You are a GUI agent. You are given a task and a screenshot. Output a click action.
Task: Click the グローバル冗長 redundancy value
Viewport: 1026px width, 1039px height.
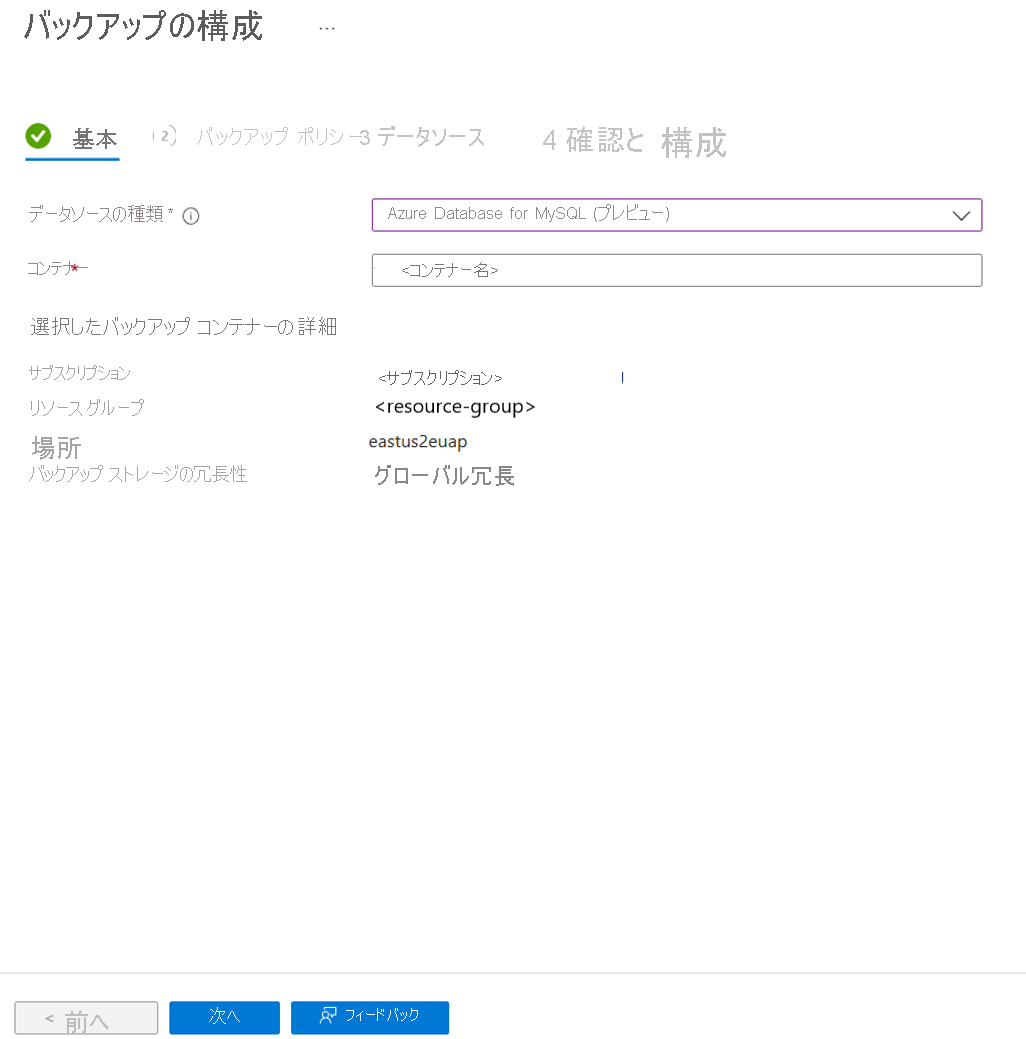444,476
